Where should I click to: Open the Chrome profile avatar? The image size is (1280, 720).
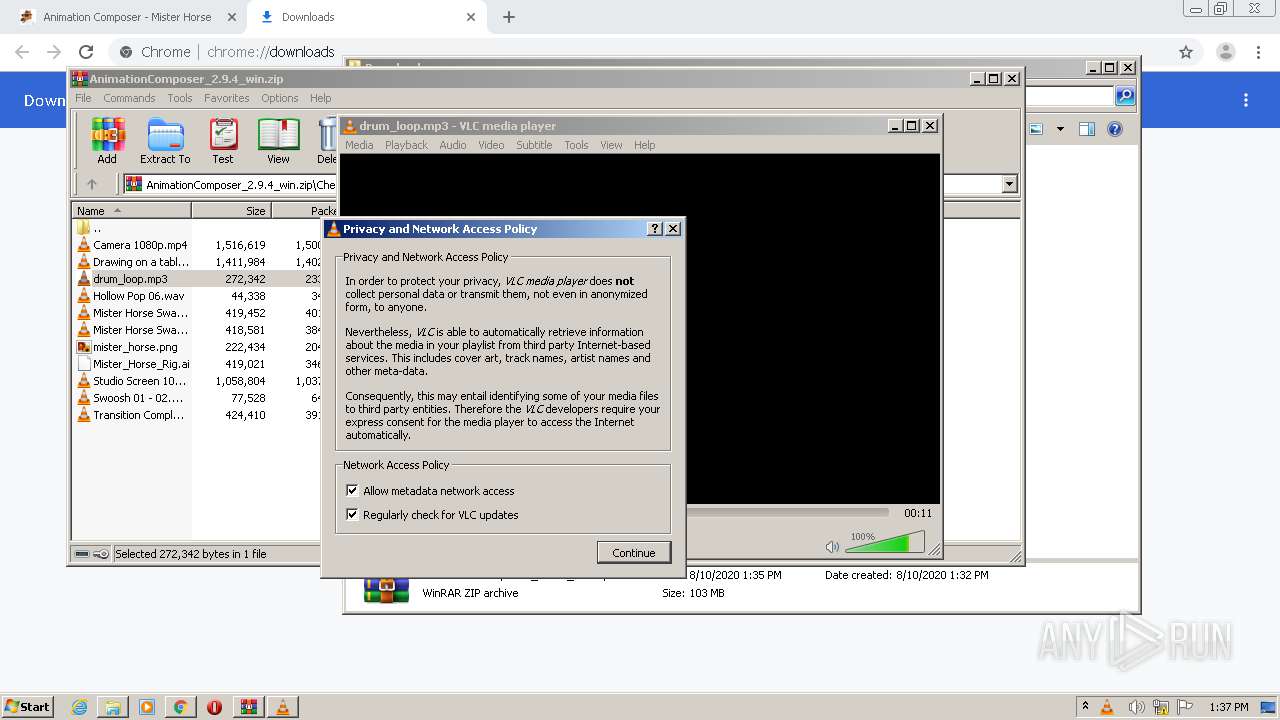pyautogui.click(x=1226, y=52)
